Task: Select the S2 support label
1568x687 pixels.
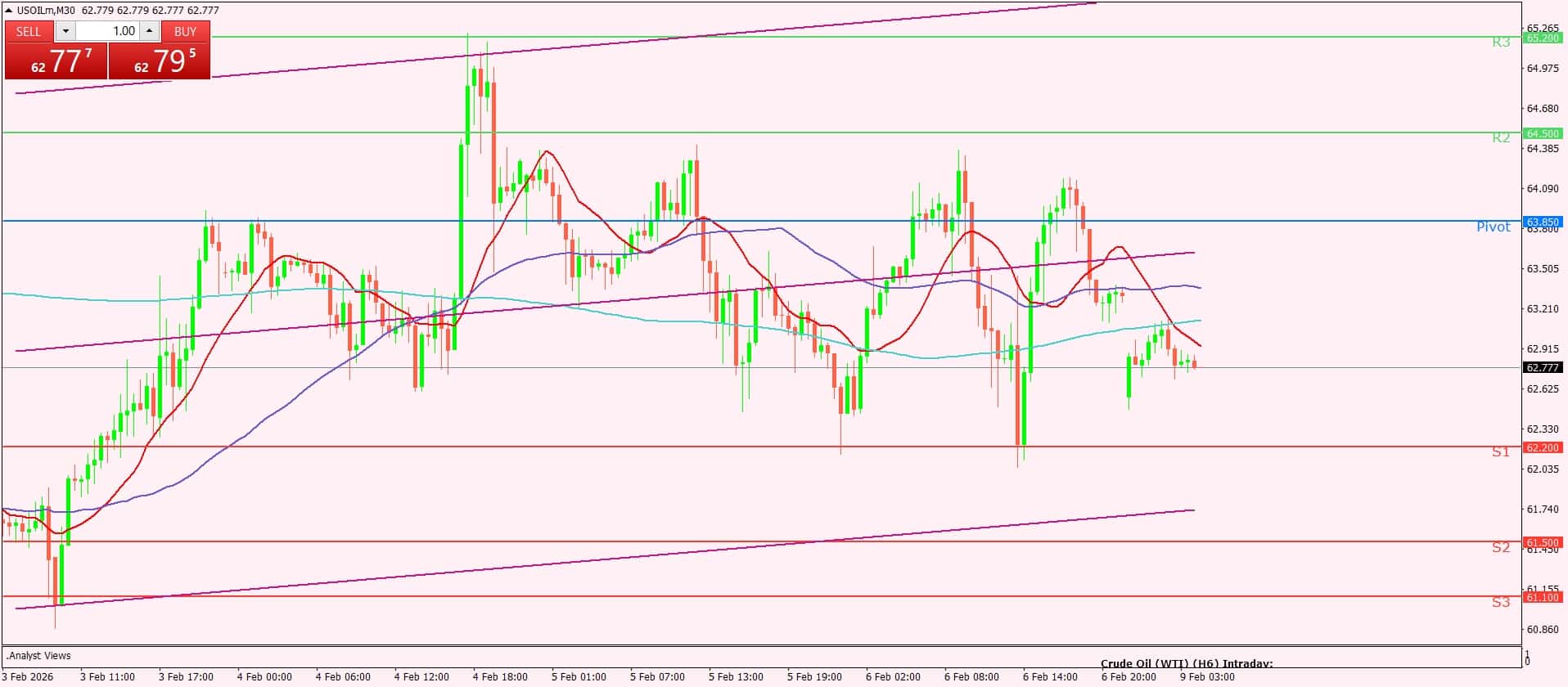Action: 1500,548
